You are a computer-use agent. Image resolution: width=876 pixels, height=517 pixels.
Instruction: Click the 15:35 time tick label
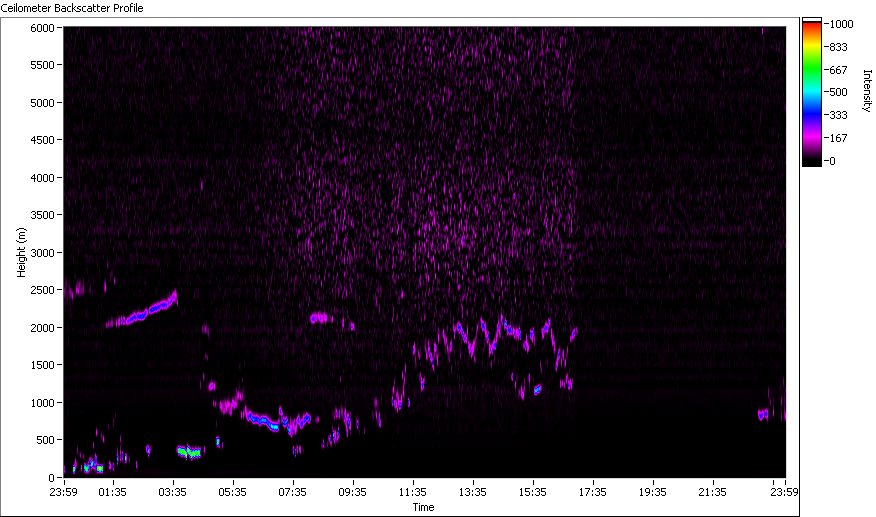(x=533, y=492)
